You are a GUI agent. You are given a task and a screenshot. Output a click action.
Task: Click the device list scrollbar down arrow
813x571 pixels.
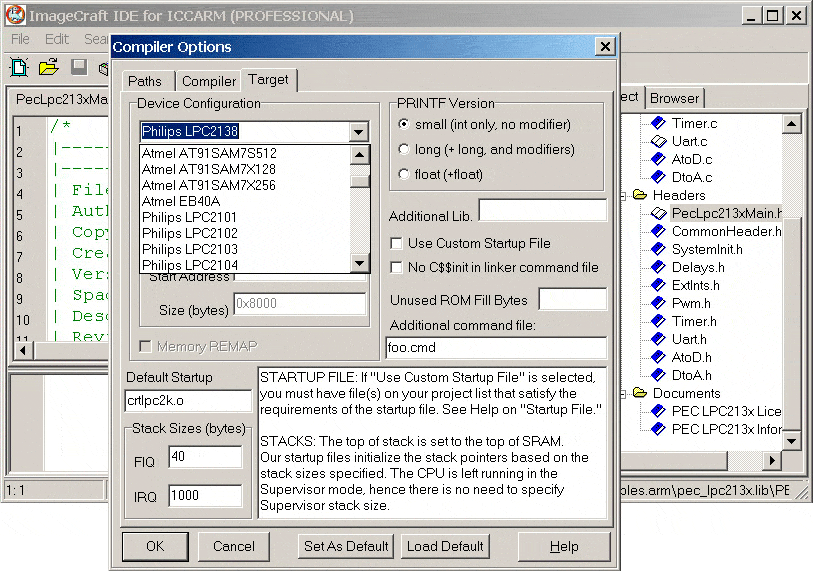360,263
